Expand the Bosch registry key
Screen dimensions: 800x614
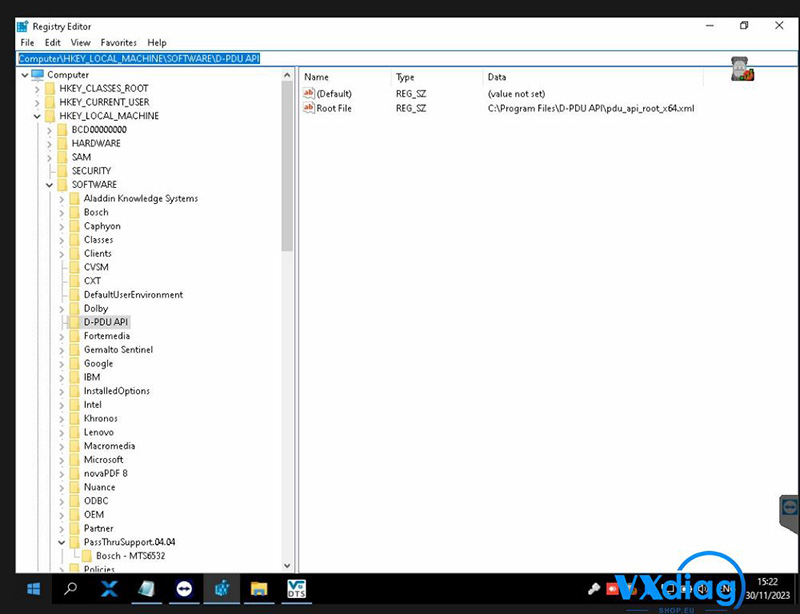(x=60, y=212)
